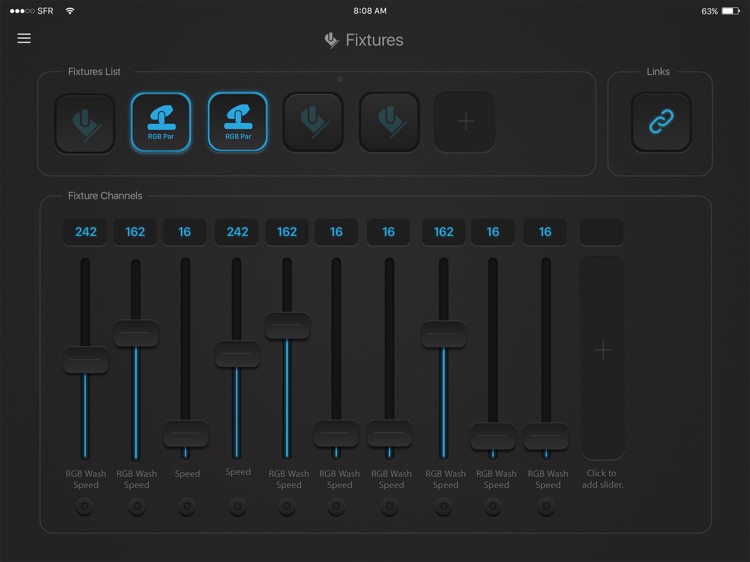
Task: Click the 'Speed' label under fourth slider
Action: point(238,472)
